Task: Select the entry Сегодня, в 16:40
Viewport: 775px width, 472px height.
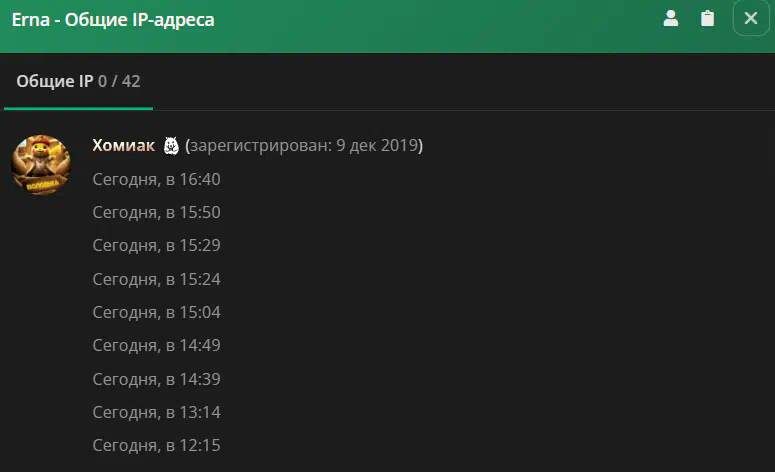Action: tap(156, 179)
